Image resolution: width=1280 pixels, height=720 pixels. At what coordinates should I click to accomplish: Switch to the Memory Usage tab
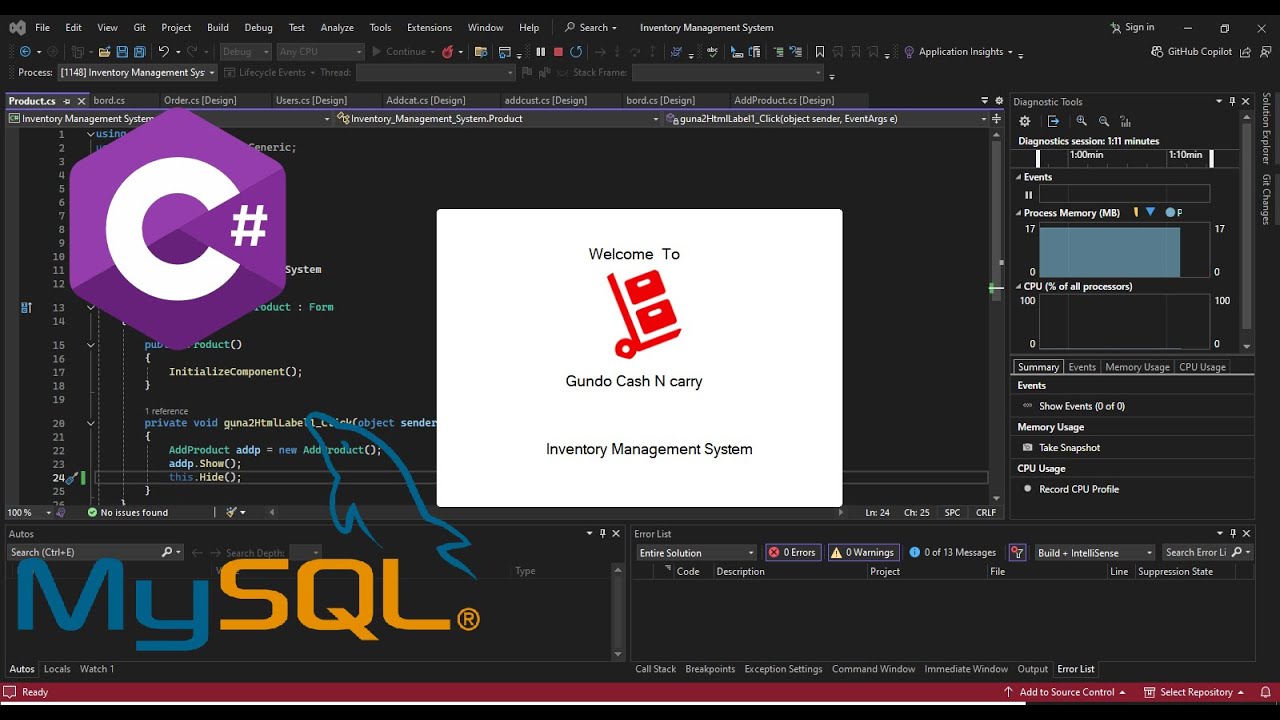pyautogui.click(x=1137, y=367)
